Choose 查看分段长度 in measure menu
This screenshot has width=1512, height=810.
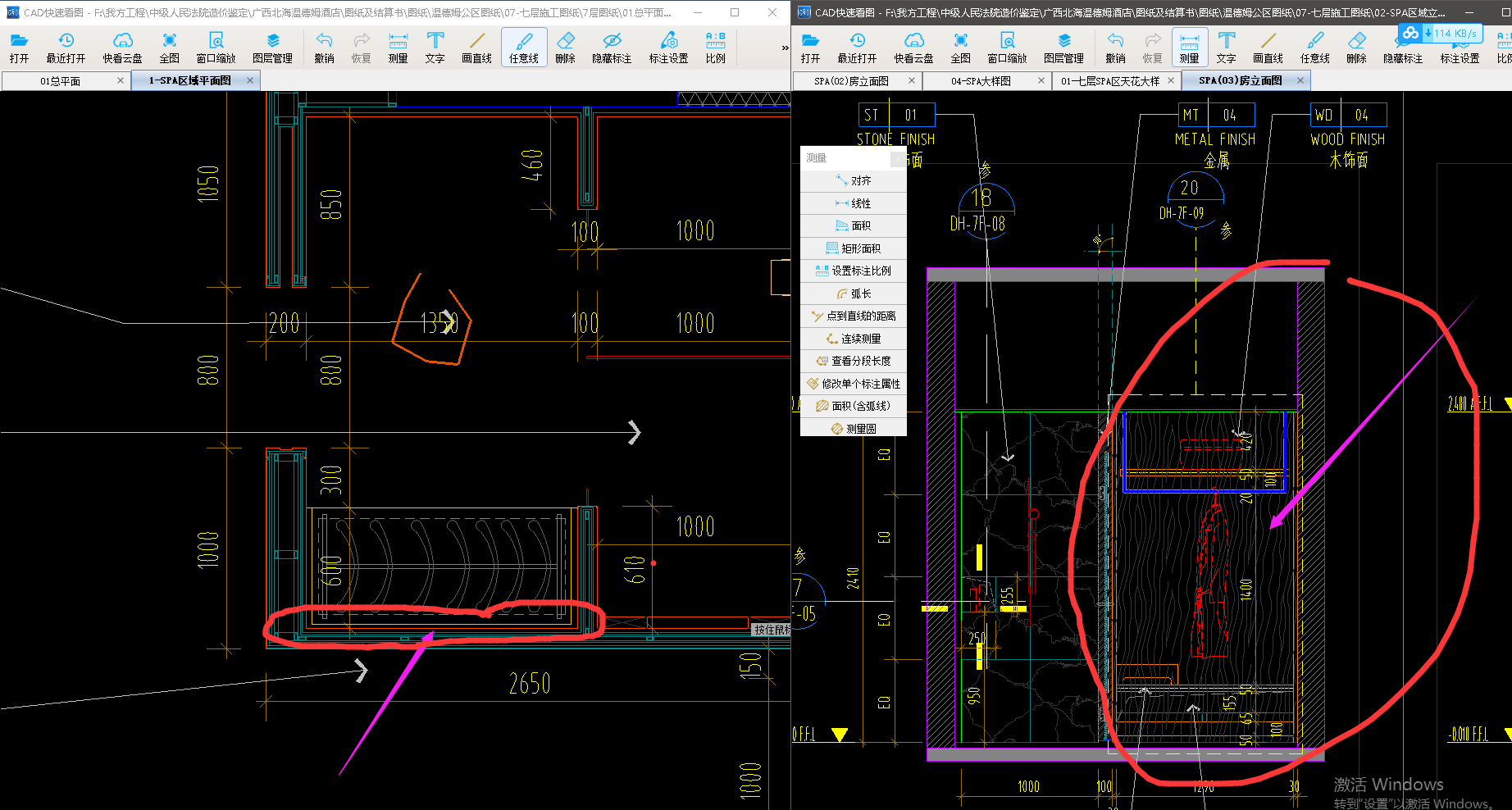coord(854,361)
